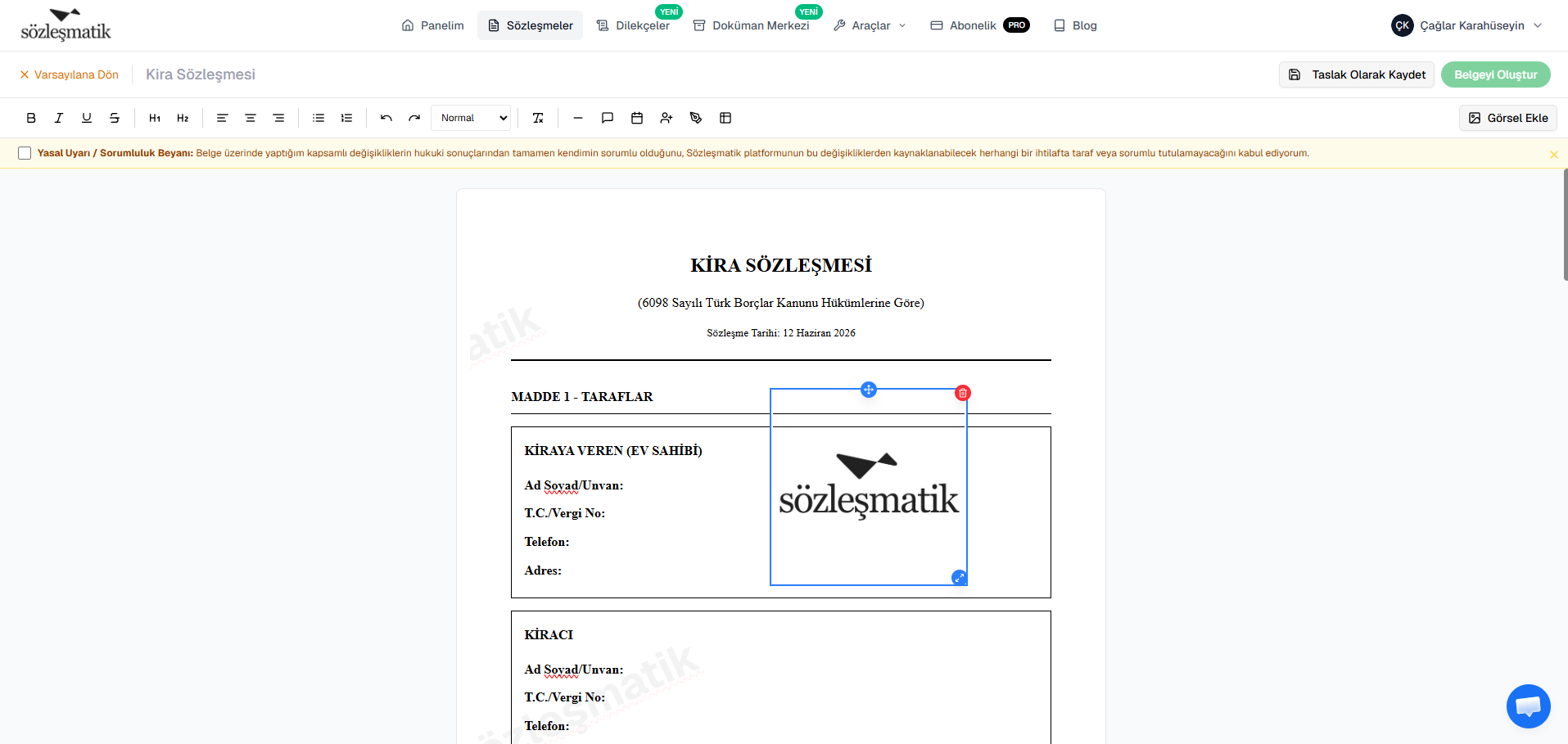This screenshot has width=1568, height=744.
Task: Click the KİRAYA VEREN (EV SAHİBİ) label
Action: pyautogui.click(x=613, y=451)
